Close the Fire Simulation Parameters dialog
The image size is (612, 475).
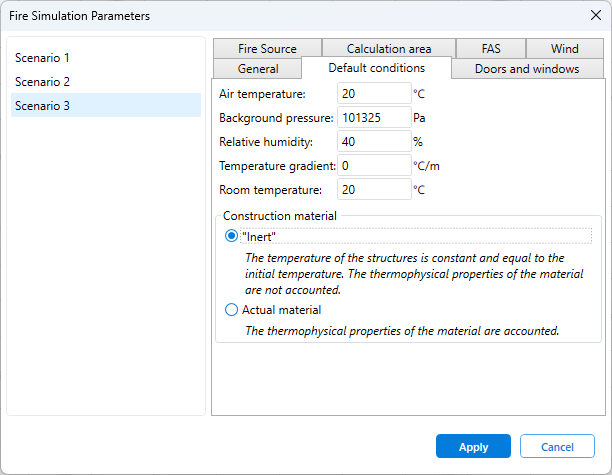pos(596,16)
